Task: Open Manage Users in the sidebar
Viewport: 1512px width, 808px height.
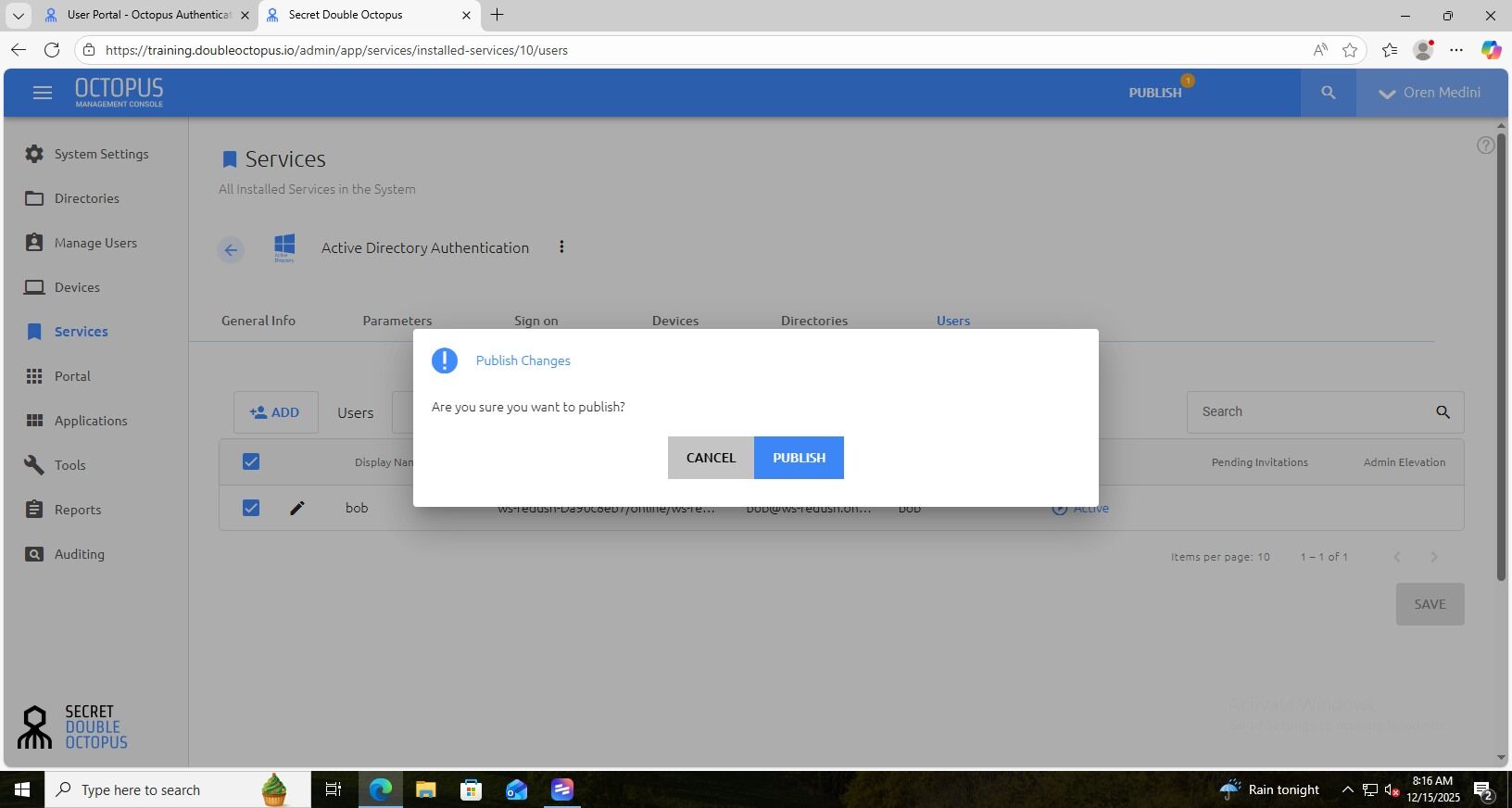Action: 95,243
